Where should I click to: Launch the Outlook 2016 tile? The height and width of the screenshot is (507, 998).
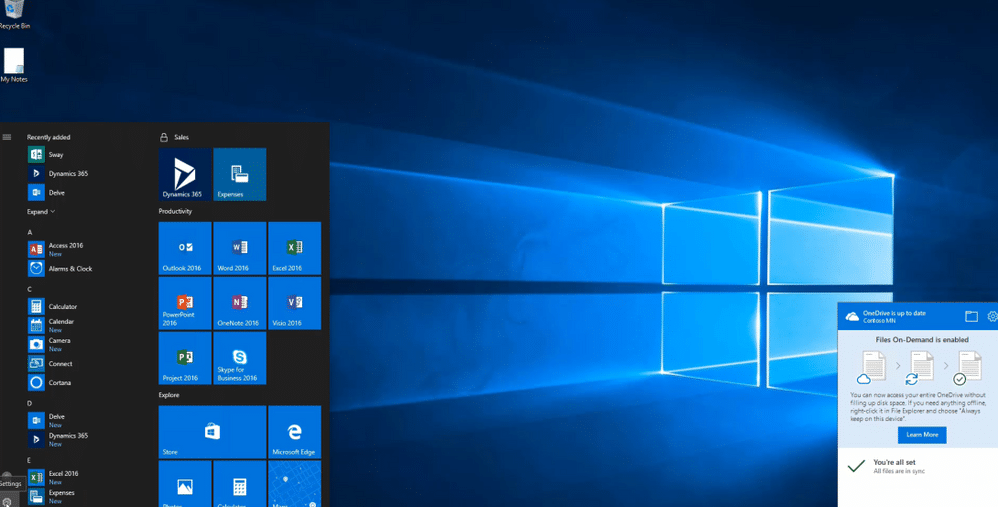(185, 248)
